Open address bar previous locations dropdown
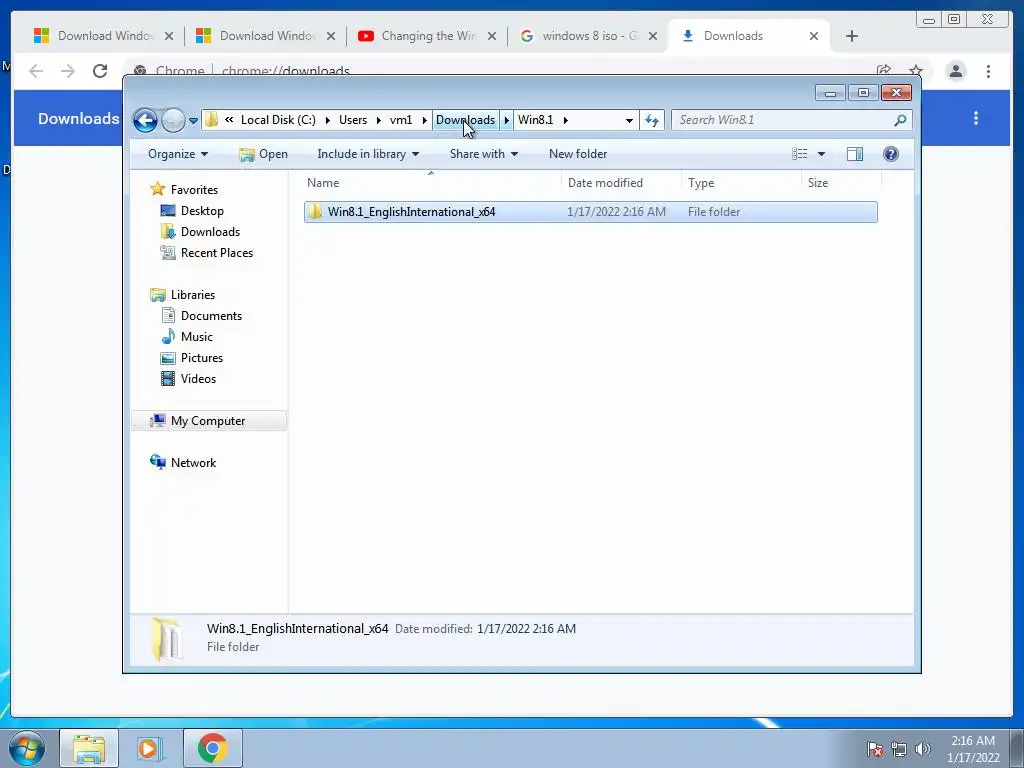This screenshot has height=768, width=1024. coord(629,120)
